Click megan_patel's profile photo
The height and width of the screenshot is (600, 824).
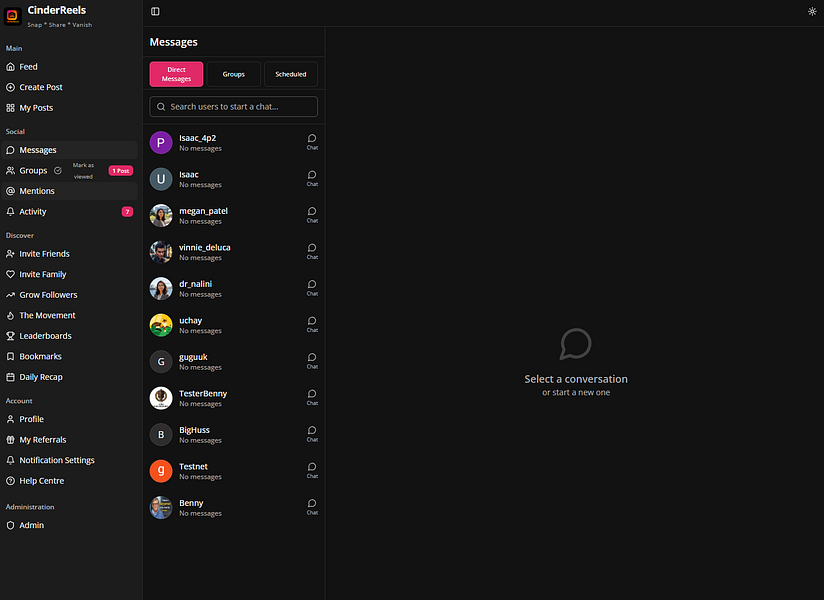161,215
